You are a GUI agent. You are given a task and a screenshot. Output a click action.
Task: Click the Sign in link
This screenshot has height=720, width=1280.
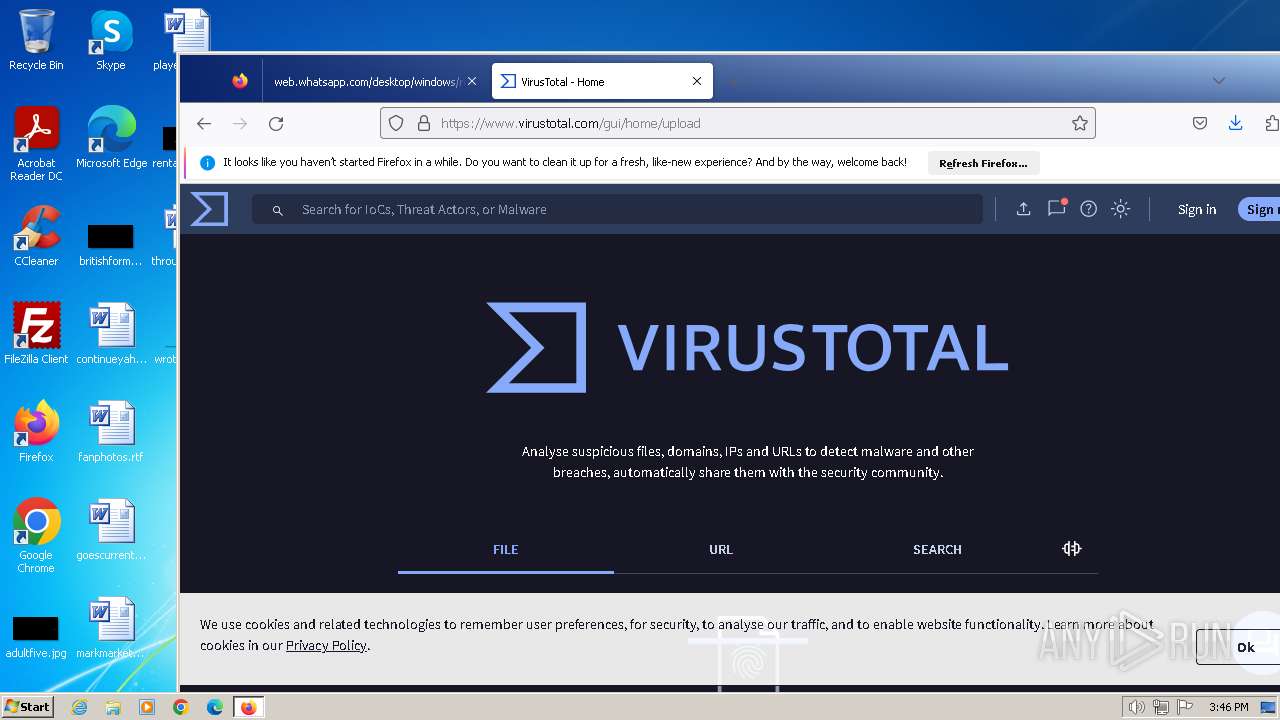(x=1197, y=209)
